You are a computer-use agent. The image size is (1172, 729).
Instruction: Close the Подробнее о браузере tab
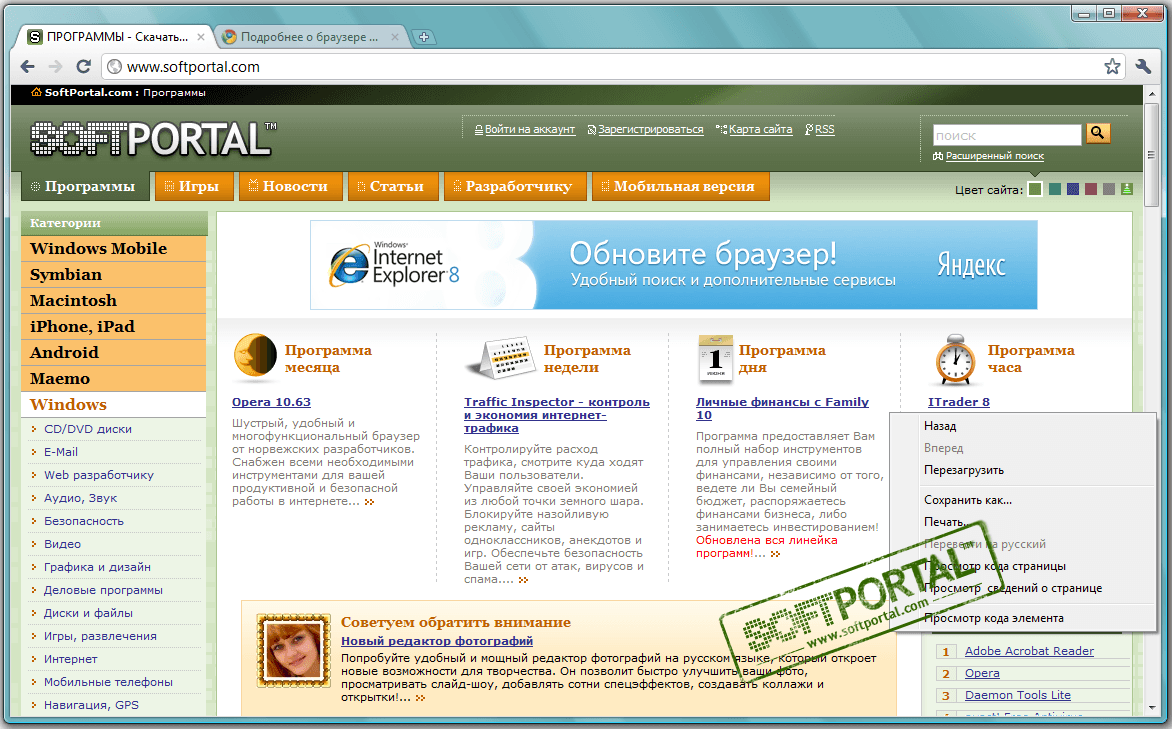395,37
